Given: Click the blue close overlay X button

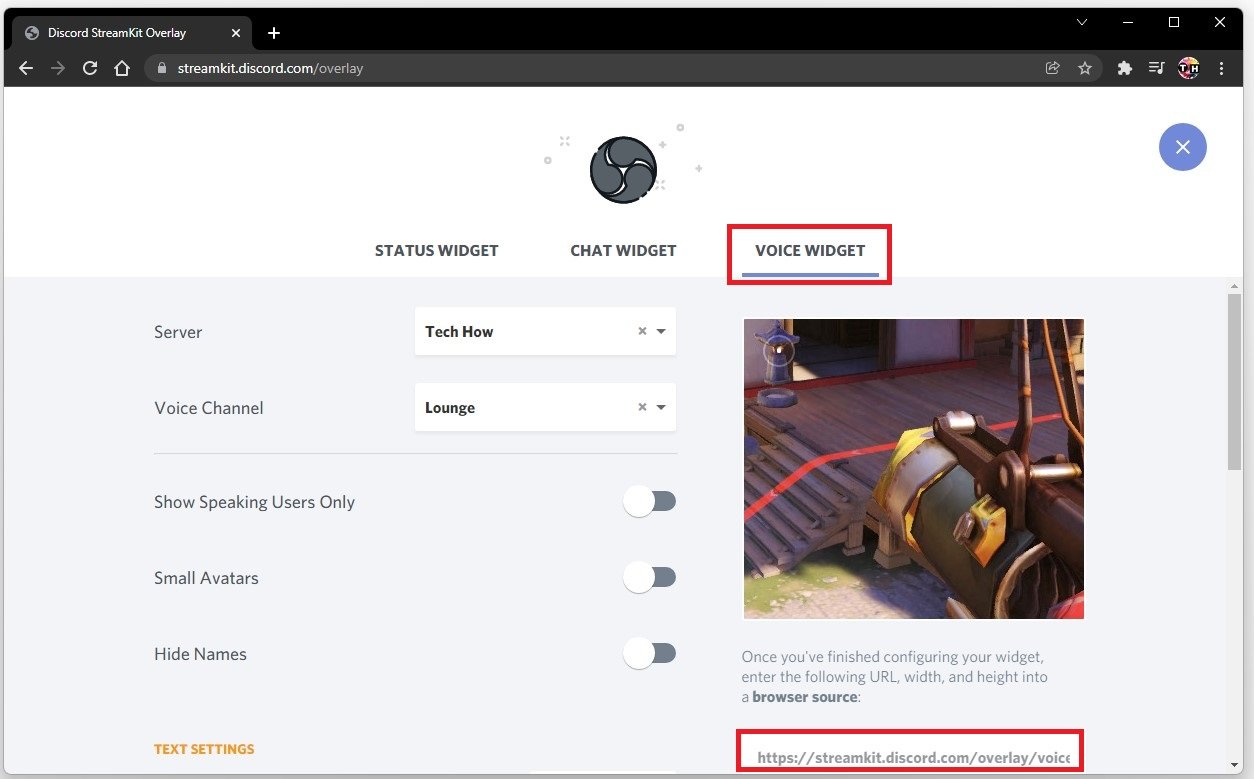Looking at the screenshot, I should click(1182, 147).
